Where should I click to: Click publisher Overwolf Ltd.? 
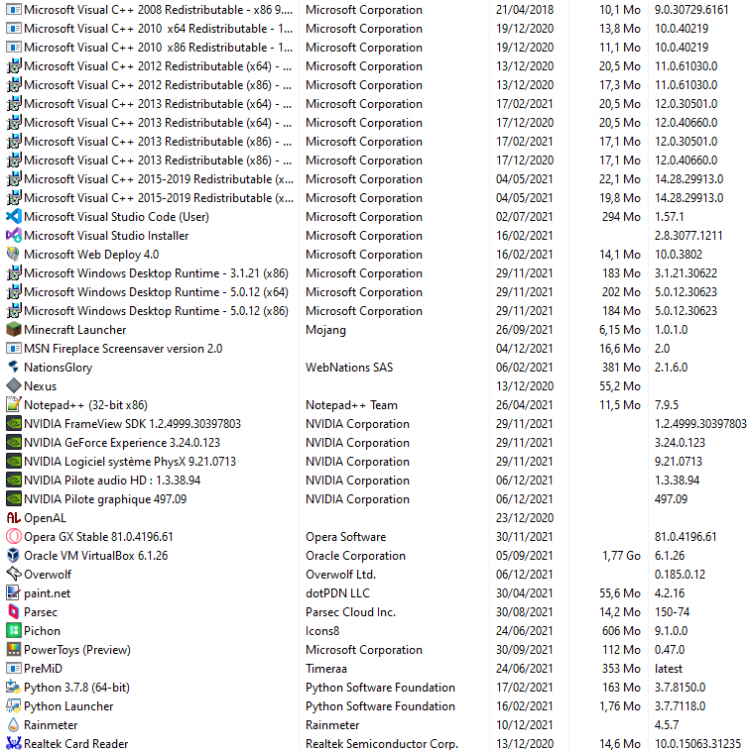pyautogui.click(x=341, y=574)
